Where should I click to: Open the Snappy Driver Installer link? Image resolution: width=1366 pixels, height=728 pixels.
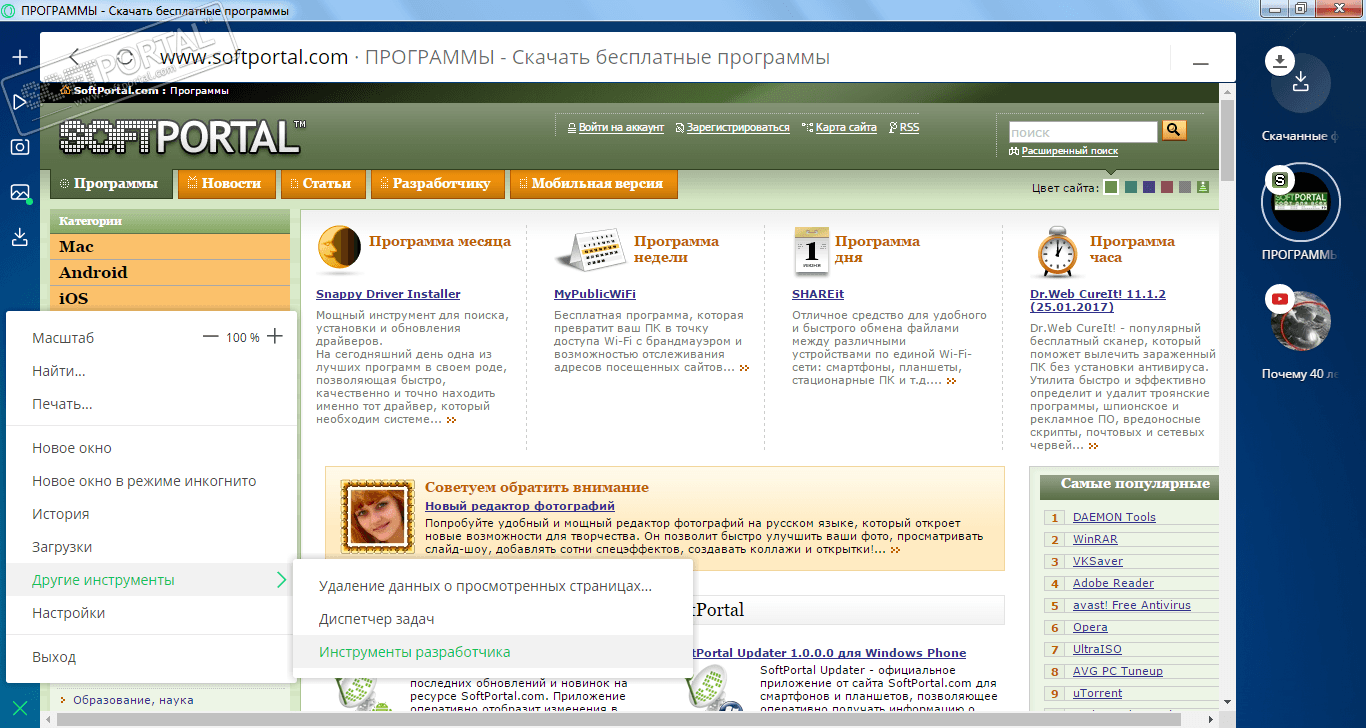(388, 294)
